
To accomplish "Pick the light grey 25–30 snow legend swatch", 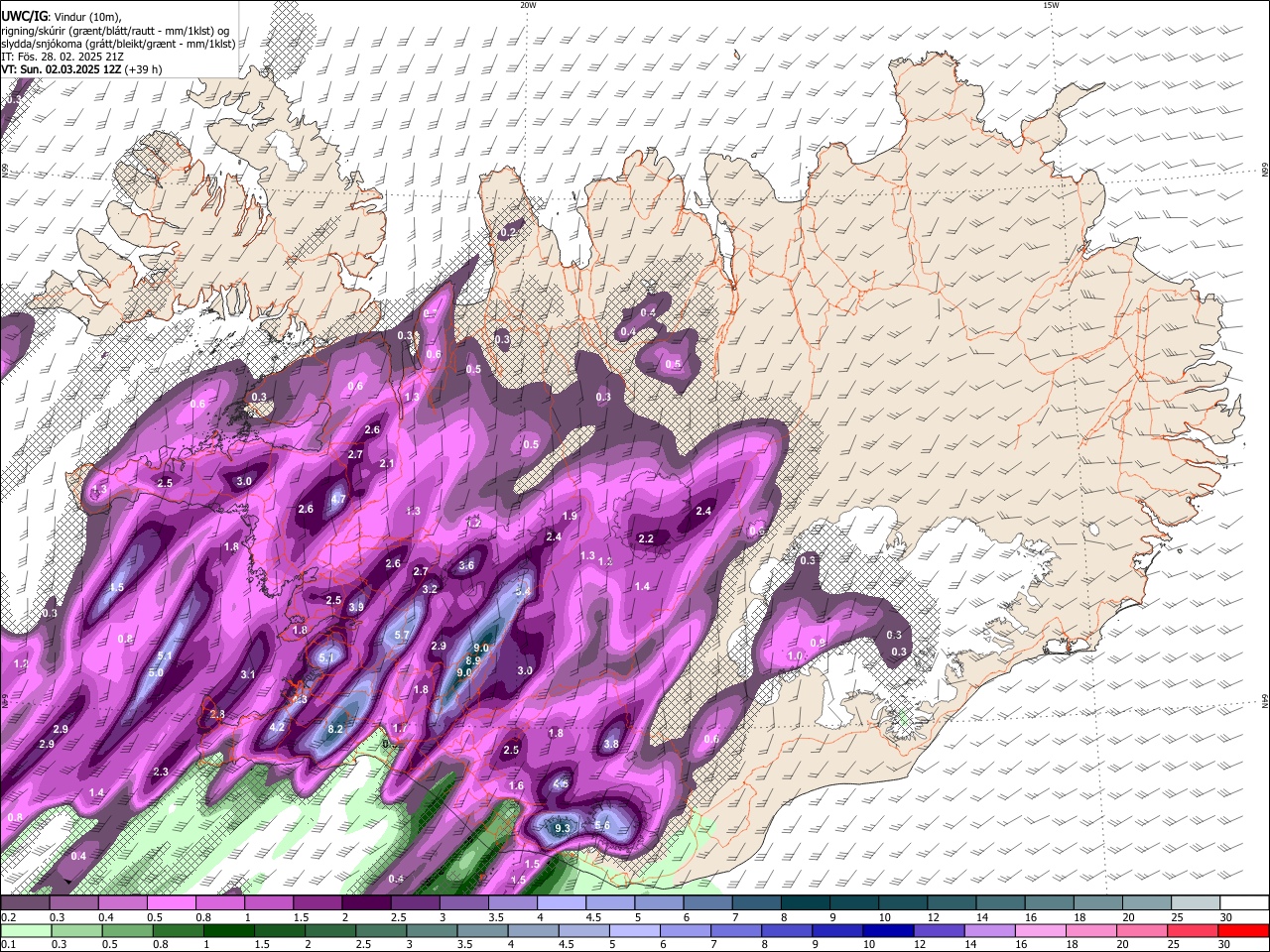I will coord(1195,902).
